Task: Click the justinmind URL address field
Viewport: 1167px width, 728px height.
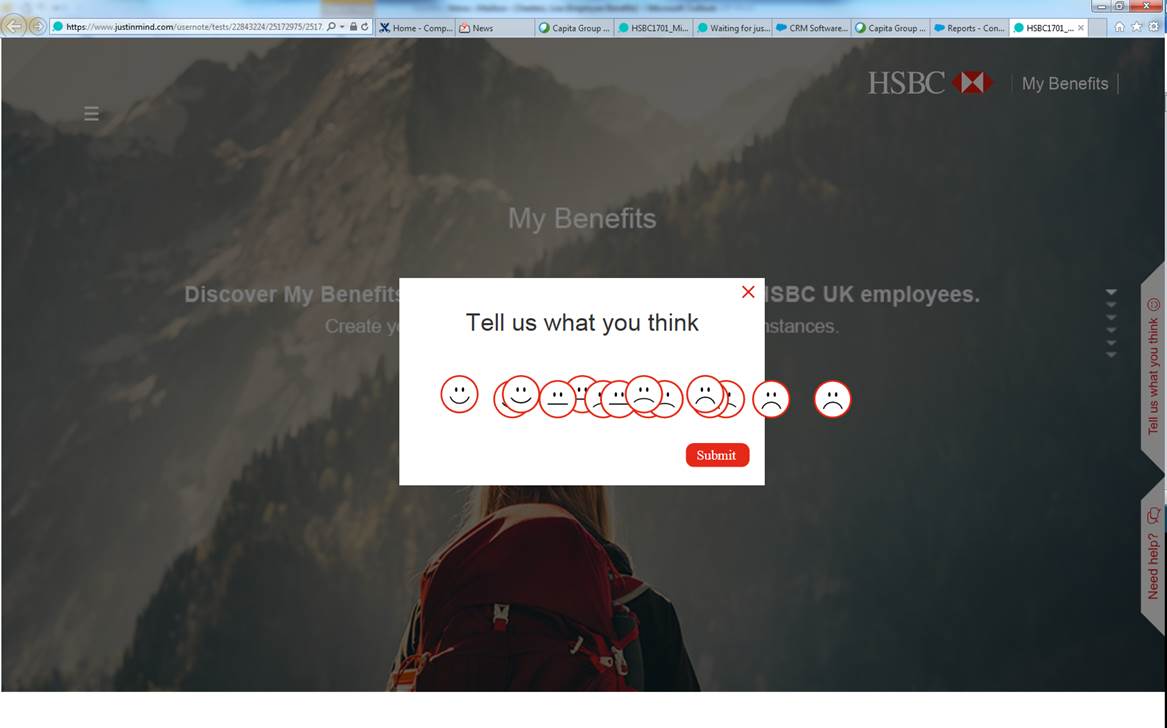Action: click(193, 27)
